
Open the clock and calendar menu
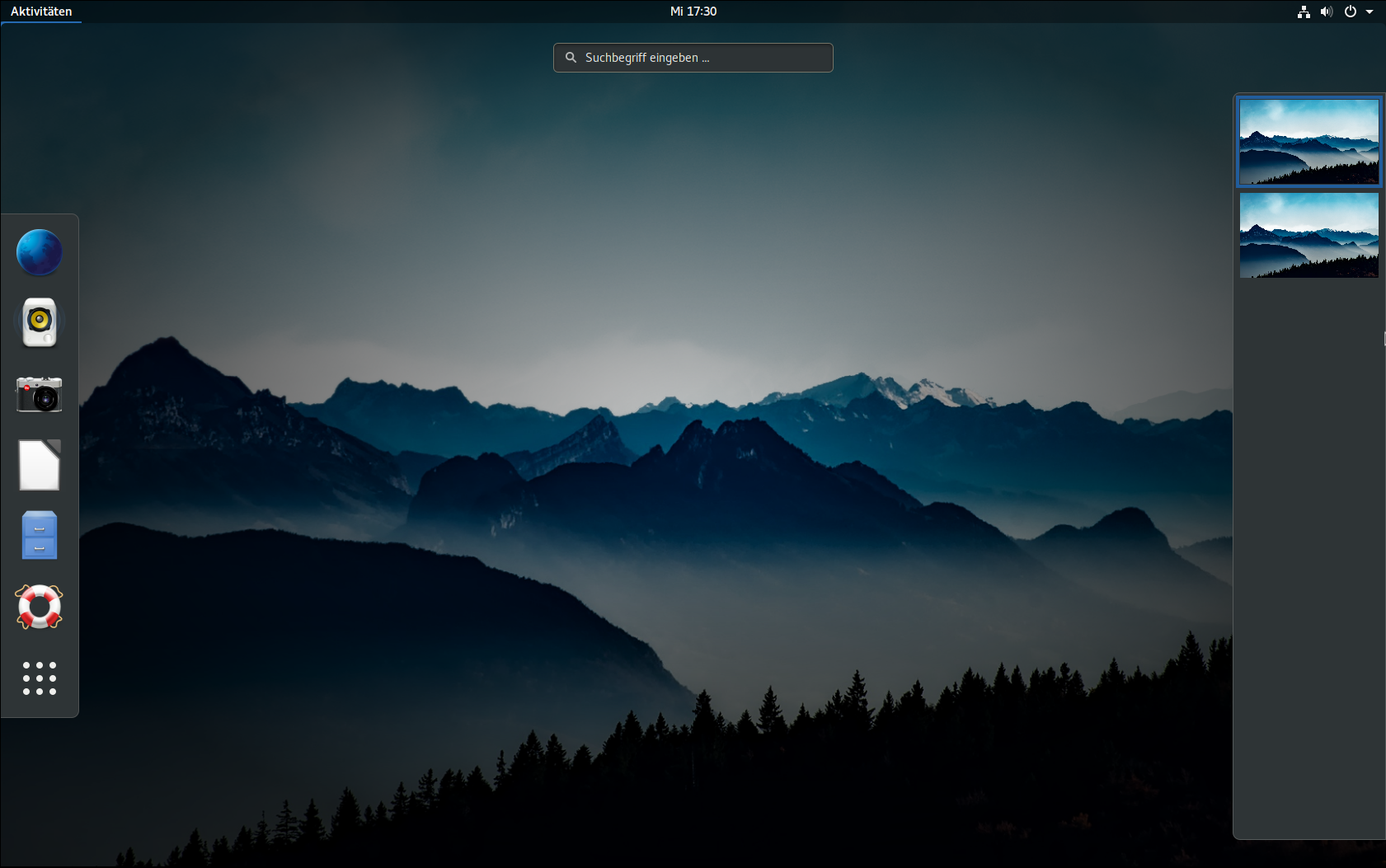pos(693,12)
